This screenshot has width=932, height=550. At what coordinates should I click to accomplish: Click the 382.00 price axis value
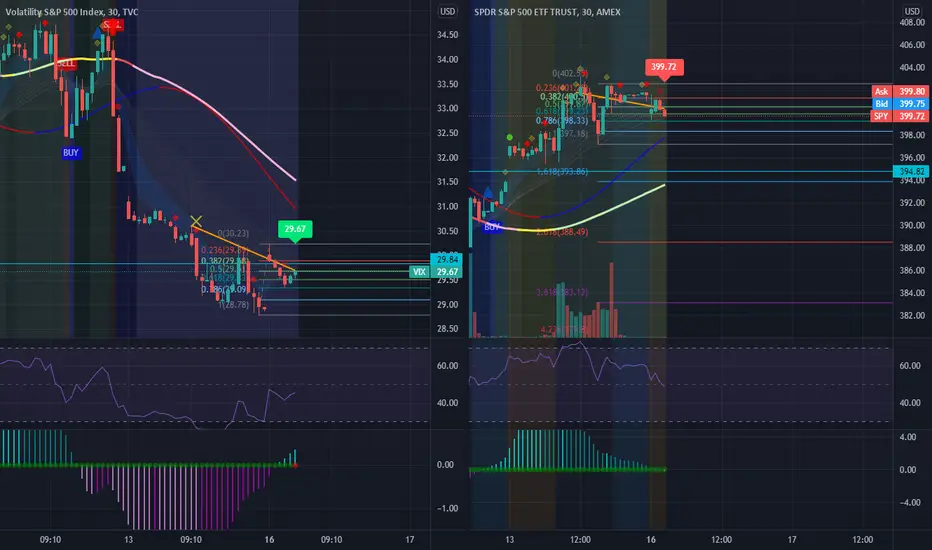[912, 316]
